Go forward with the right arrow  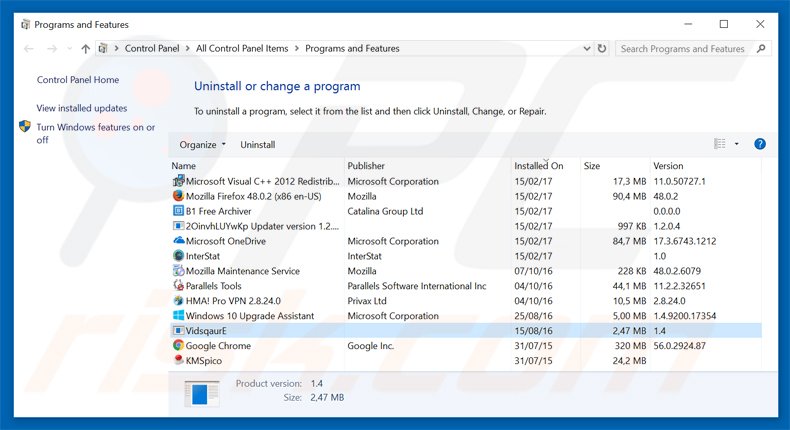[x=52, y=48]
